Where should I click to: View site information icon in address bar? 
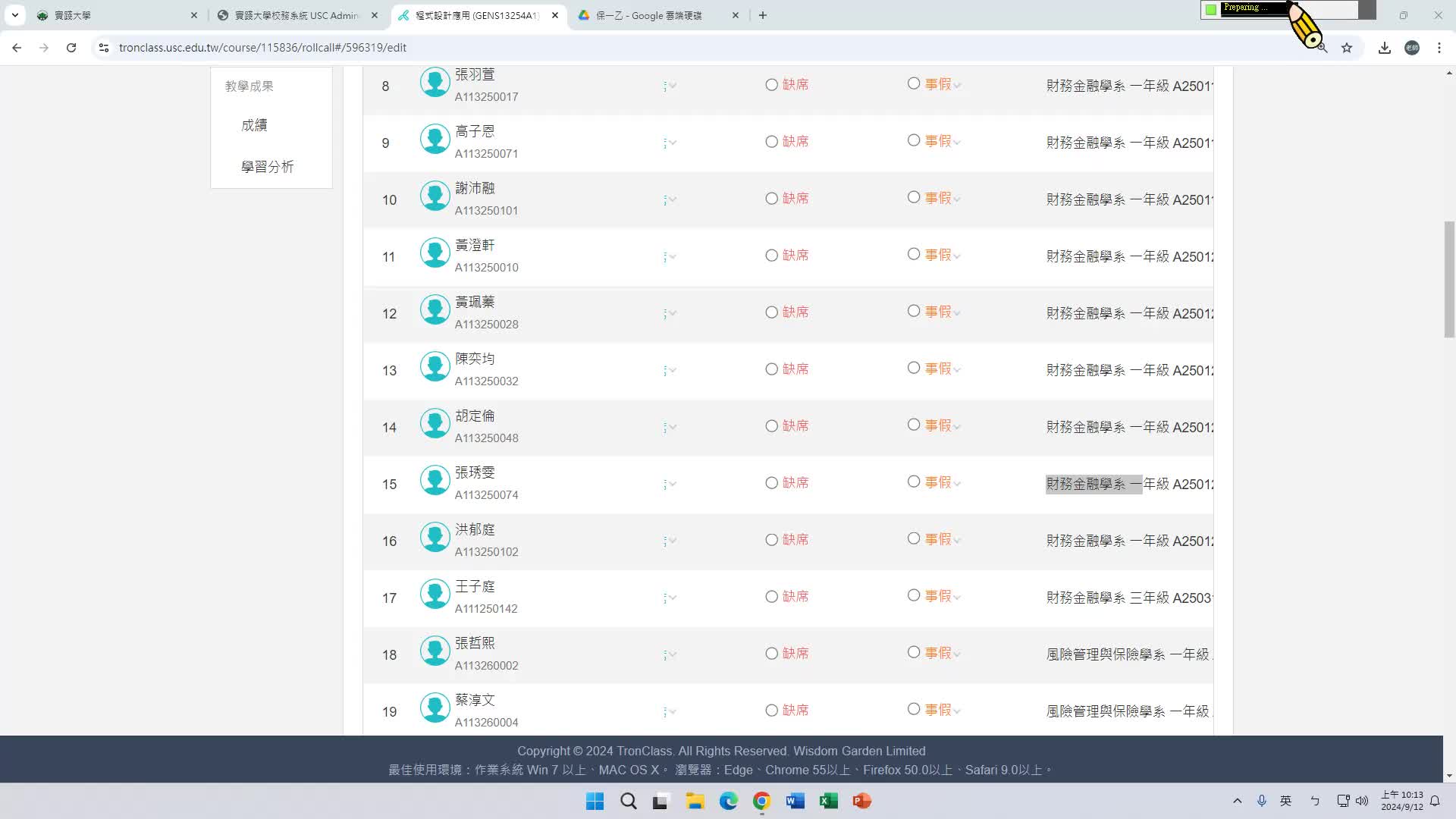coord(104,48)
